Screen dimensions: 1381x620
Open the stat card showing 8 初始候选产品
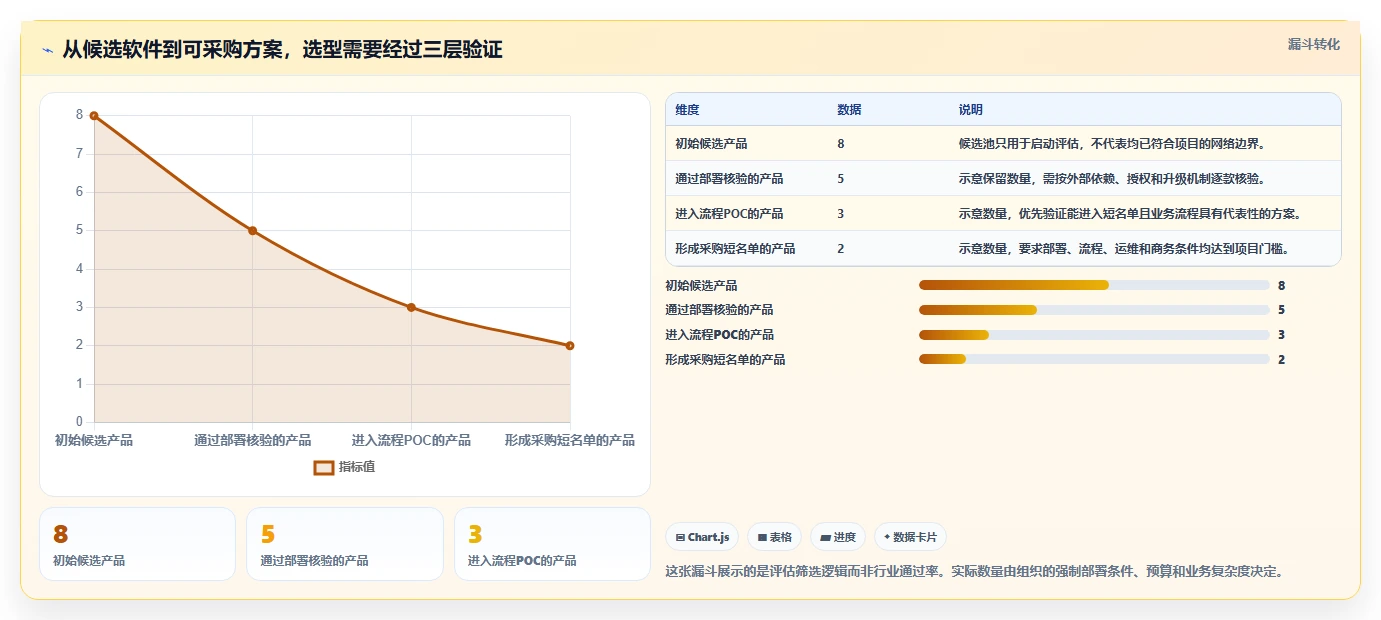coord(137,544)
